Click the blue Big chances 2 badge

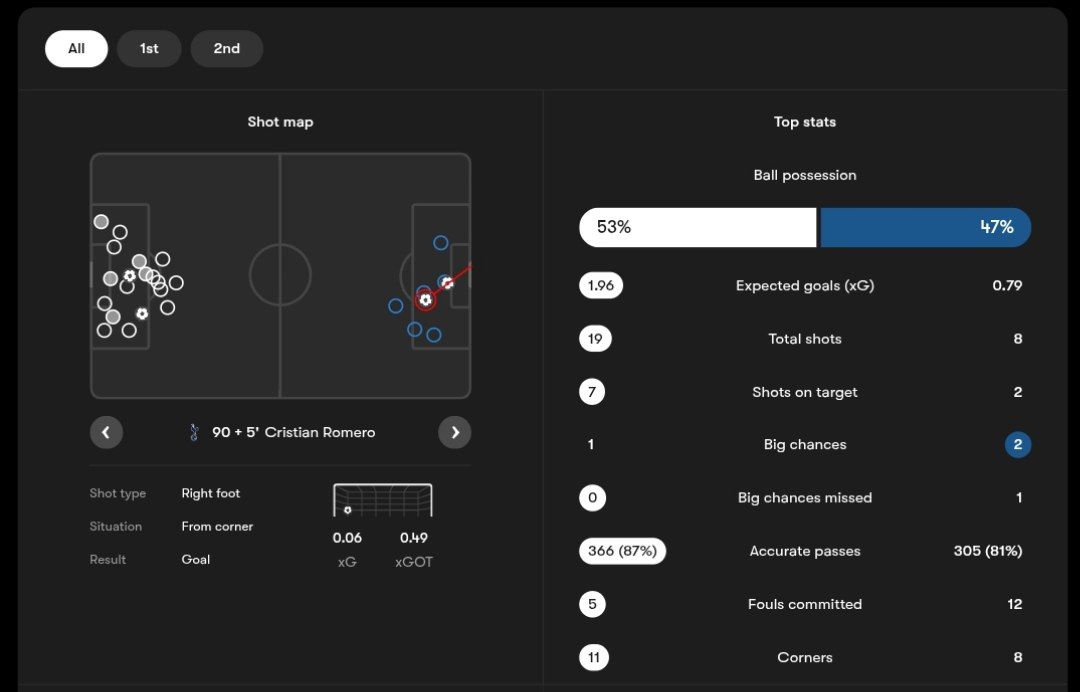click(x=1017, y=445)
